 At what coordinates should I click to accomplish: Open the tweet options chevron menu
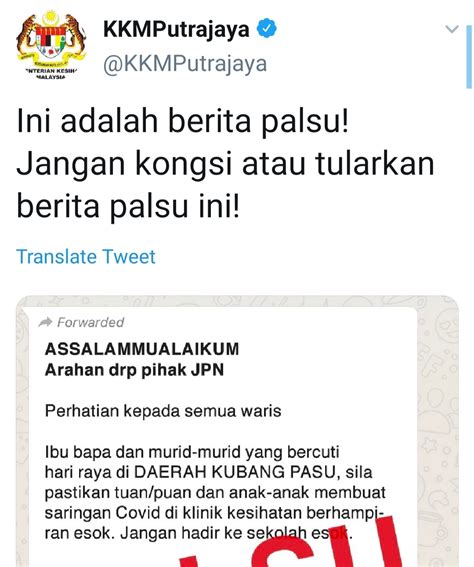pyautogui.click(x=452, y=29)
